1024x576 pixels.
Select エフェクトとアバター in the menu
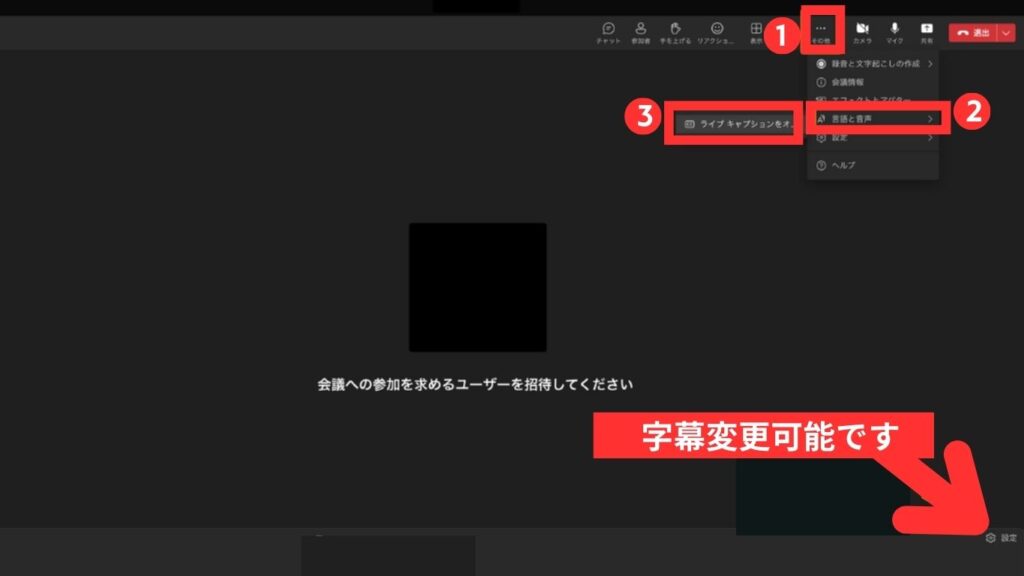[873, 99]
